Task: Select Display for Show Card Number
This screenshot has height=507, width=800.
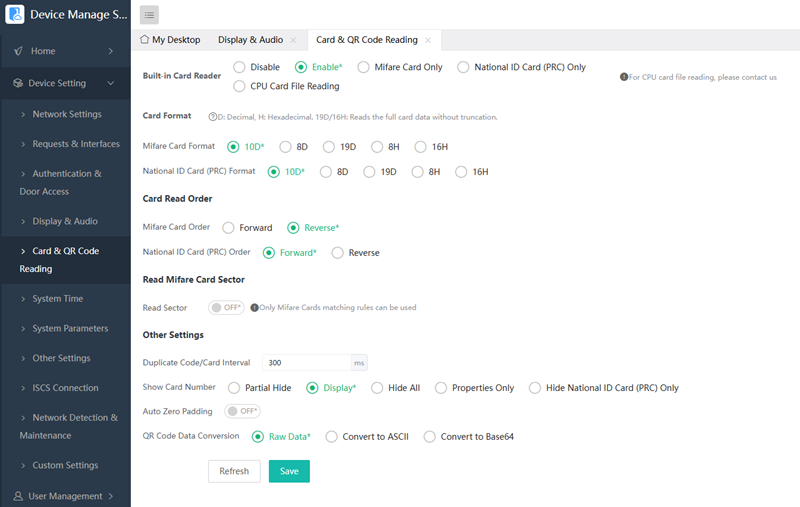Action: click(x=312, y=388)
